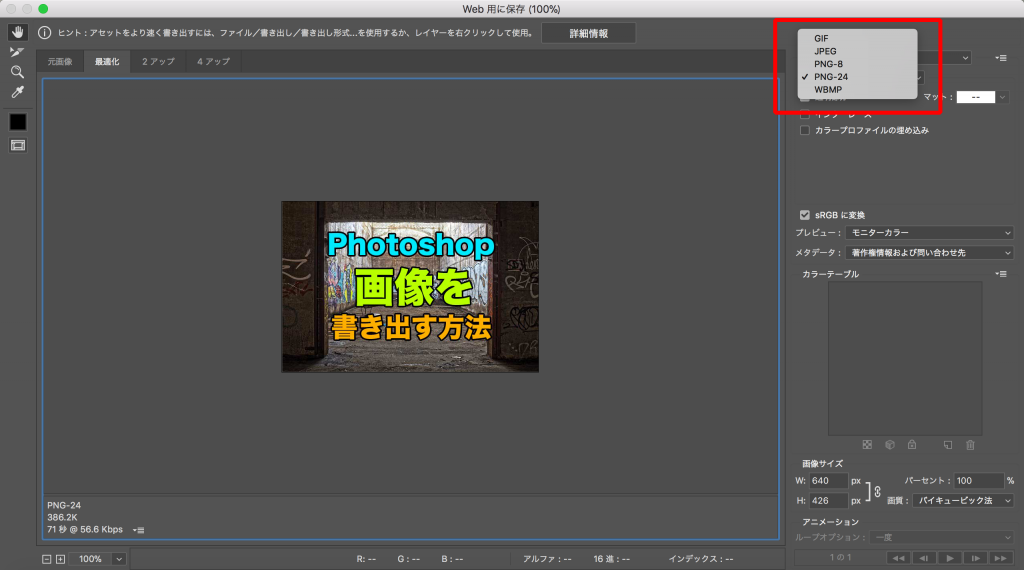Select the Zoom tool magnifier
Image resolution: width=1024 pixels, height=570 pixels.
18,72
